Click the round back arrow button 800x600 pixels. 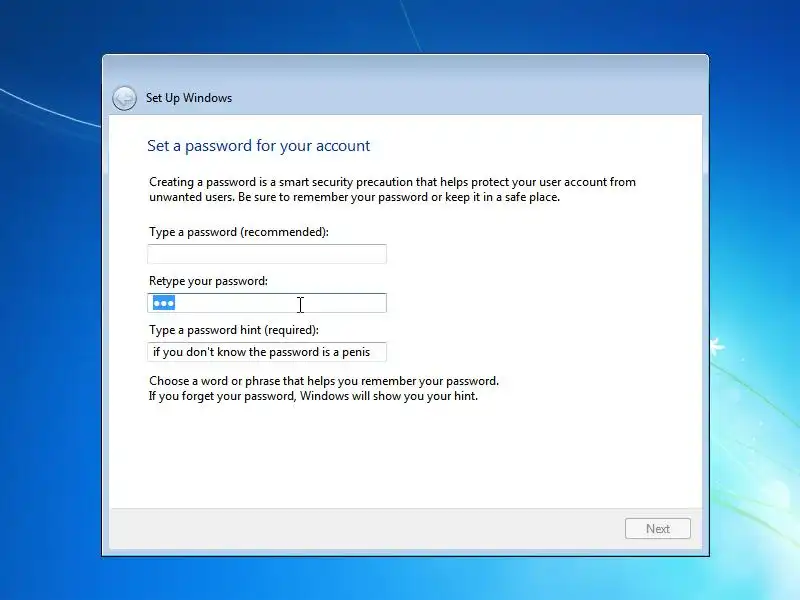tap(124, 98)
